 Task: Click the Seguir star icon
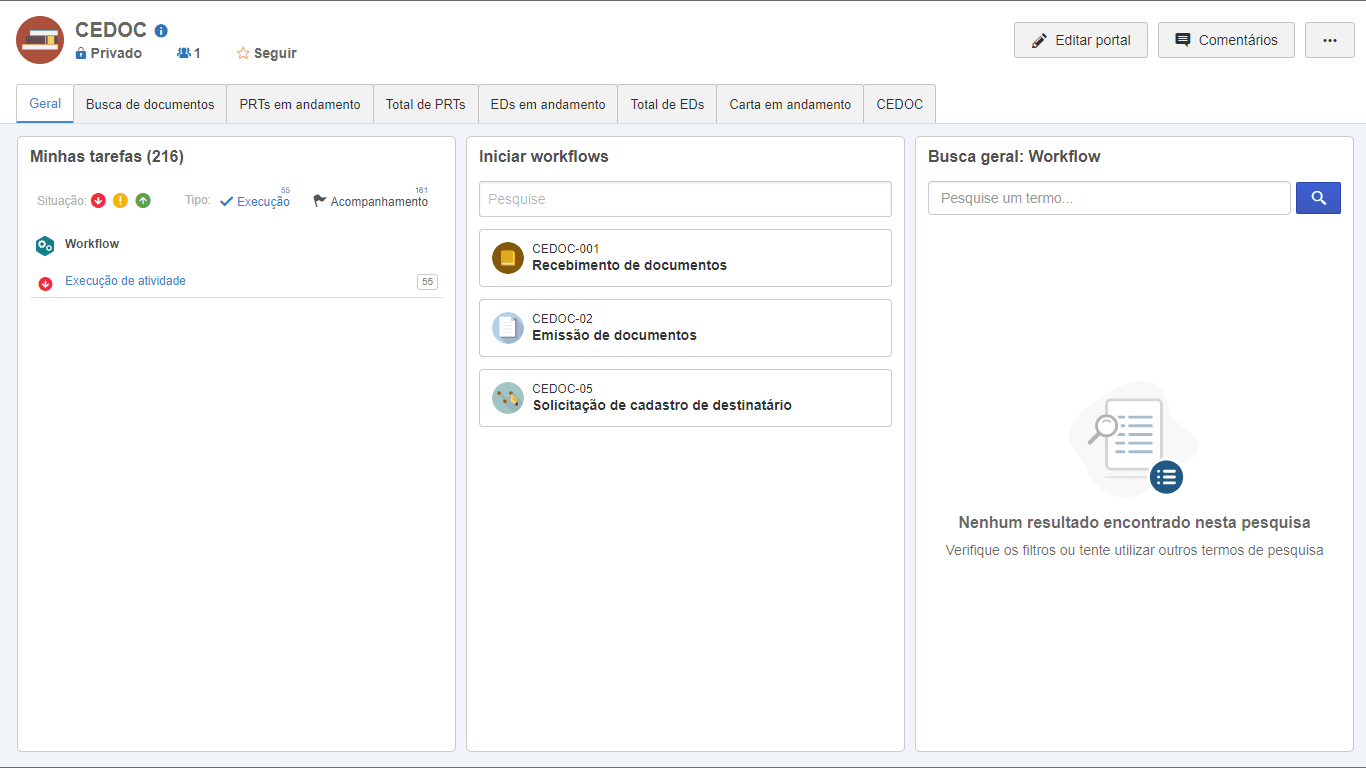[x=243, y=53]
